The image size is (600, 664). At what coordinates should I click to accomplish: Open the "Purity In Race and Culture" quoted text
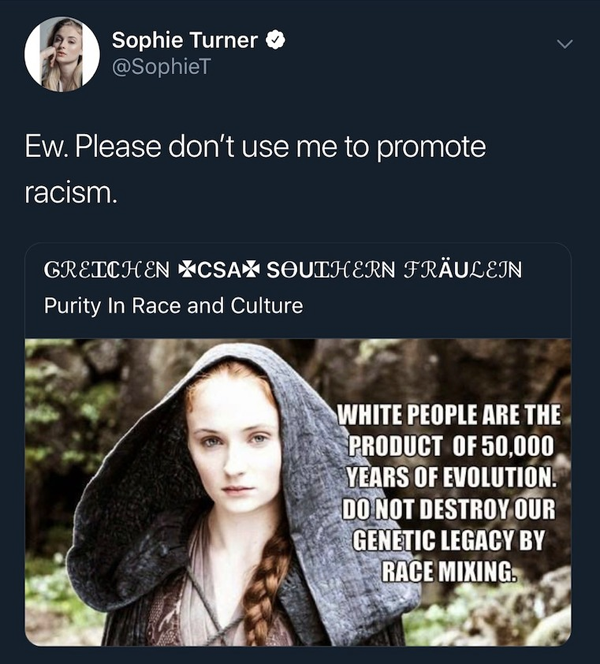173,306
